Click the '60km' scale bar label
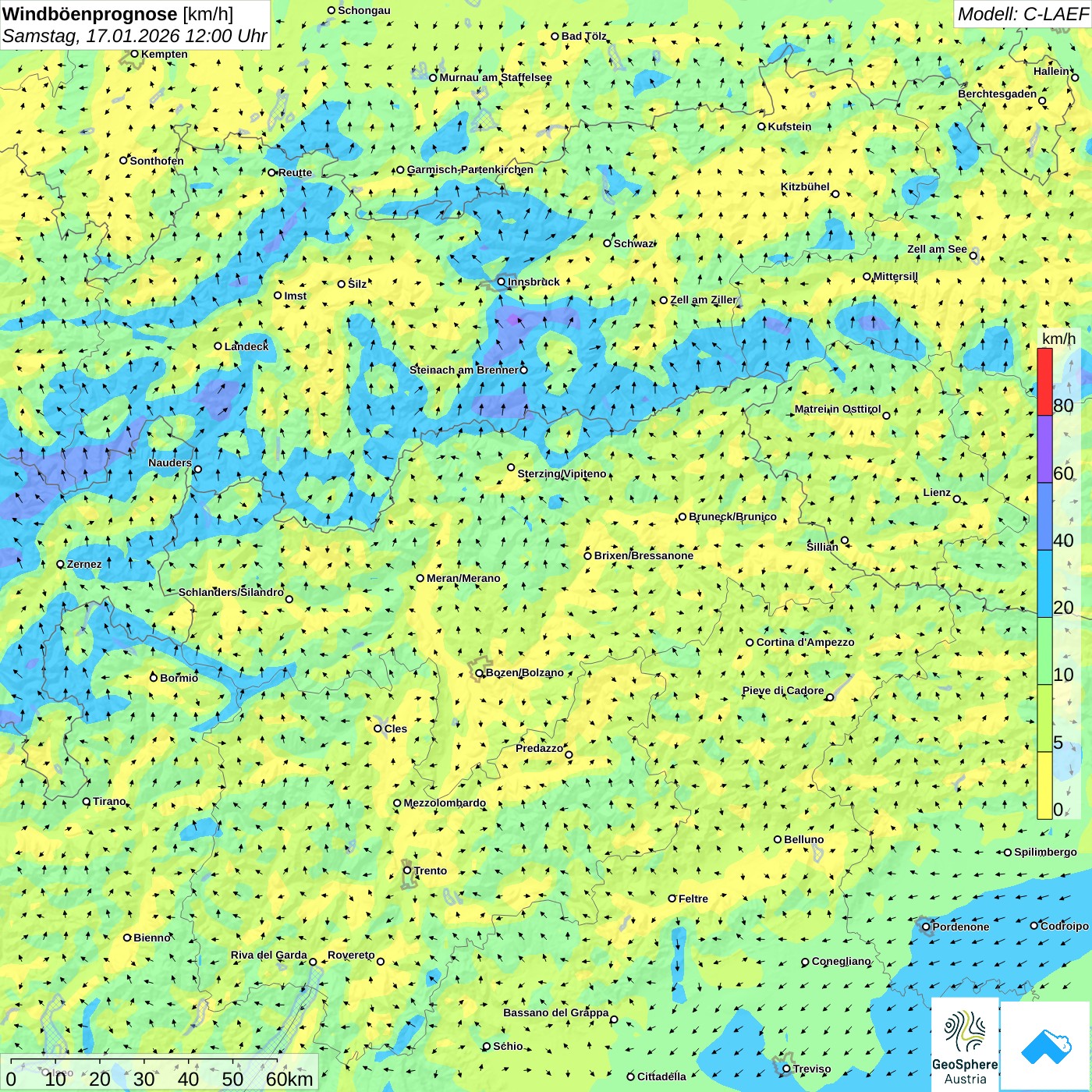The image size is (1092, 1092). point(289,1079)
